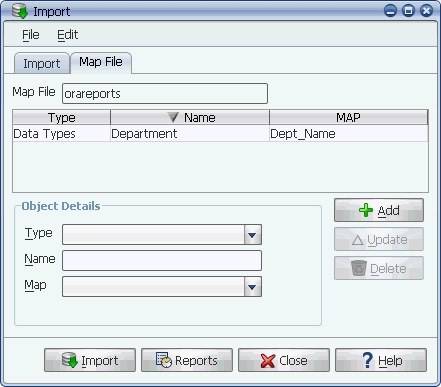The image size is (441, 387).
Task: Click the Reports clock sheet icon
Action: pyautogui.click(x=164, y=360)
